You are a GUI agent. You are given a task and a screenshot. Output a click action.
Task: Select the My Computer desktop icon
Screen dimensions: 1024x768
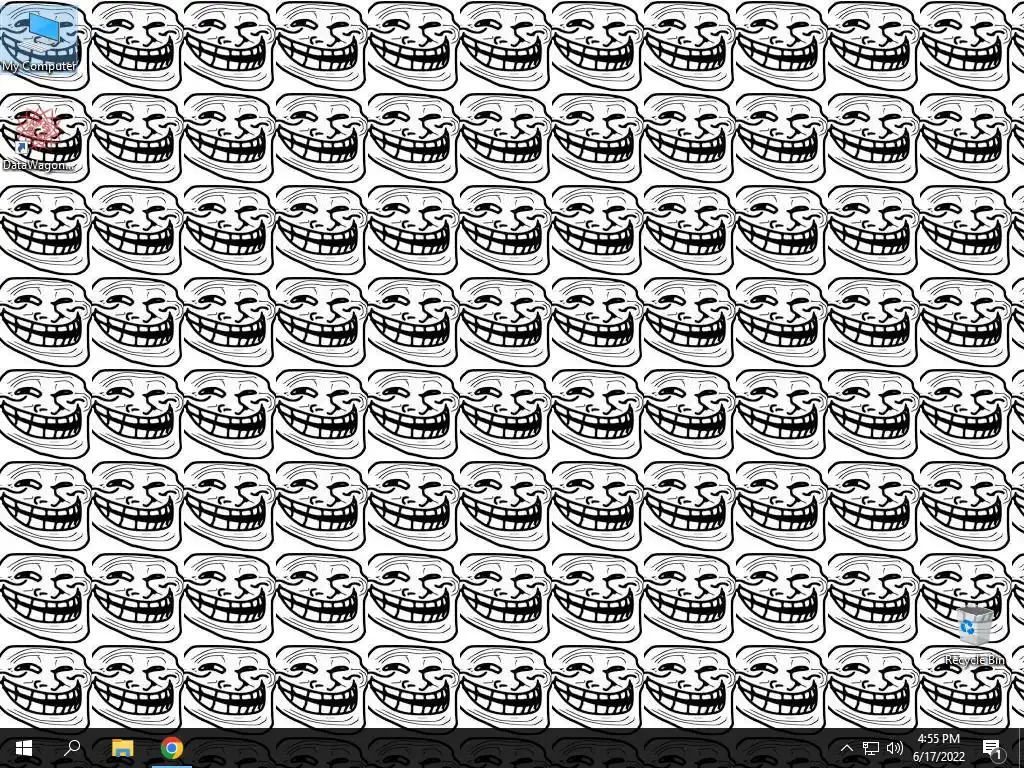(39, 39)
